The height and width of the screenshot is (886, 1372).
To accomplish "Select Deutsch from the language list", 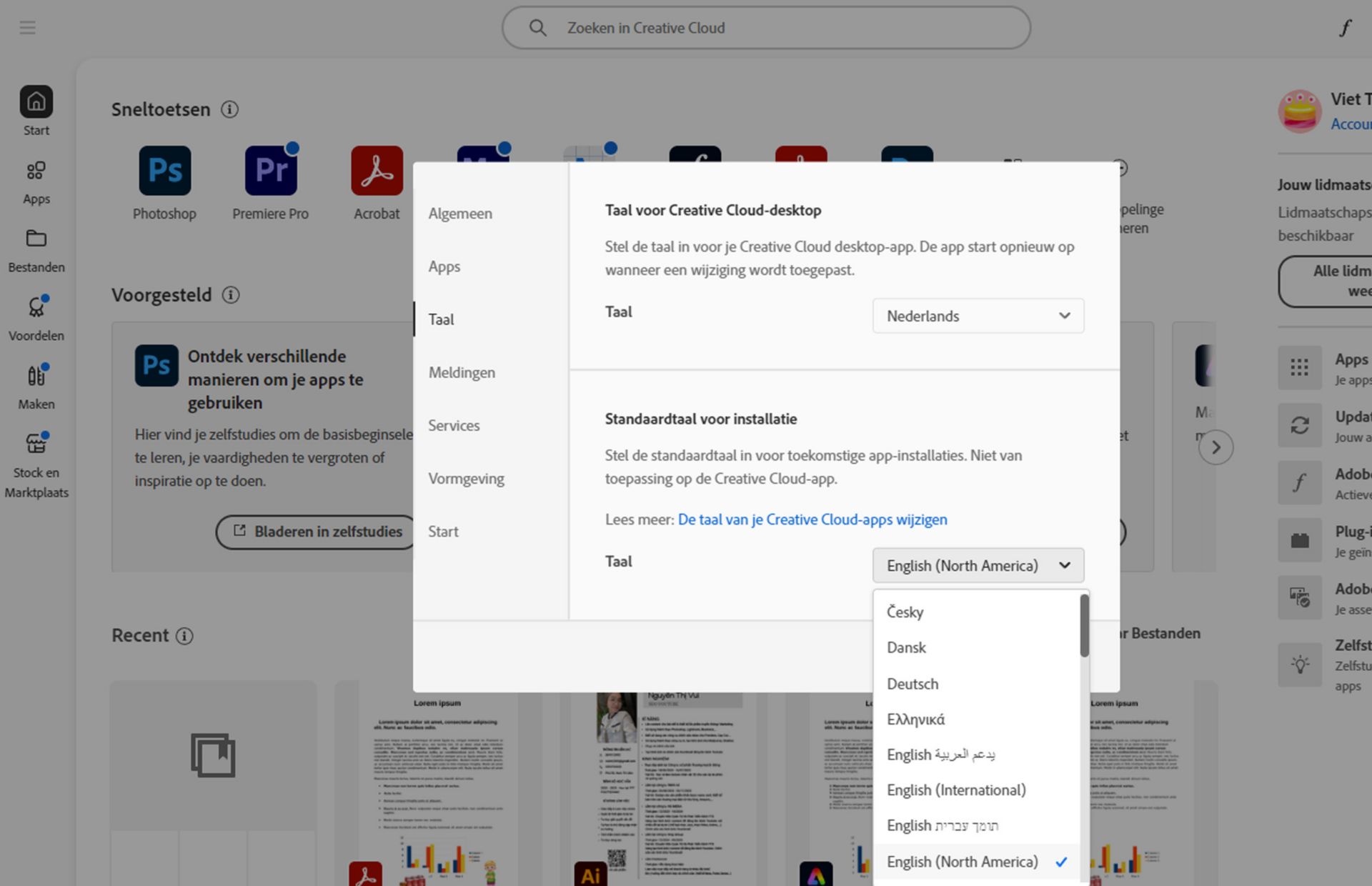I will pos(913,684).
